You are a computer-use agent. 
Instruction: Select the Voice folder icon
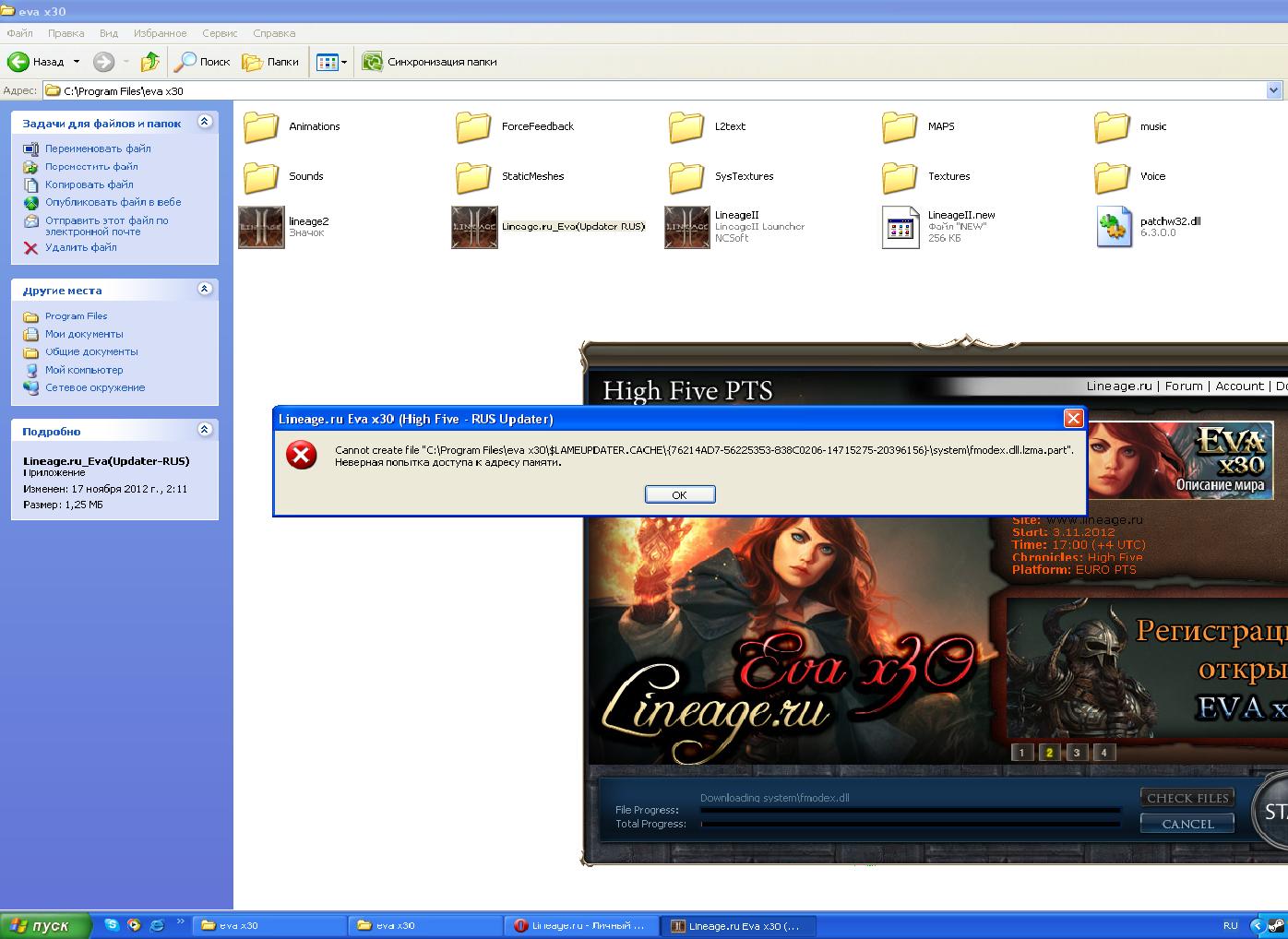[x=1112, y=176]
